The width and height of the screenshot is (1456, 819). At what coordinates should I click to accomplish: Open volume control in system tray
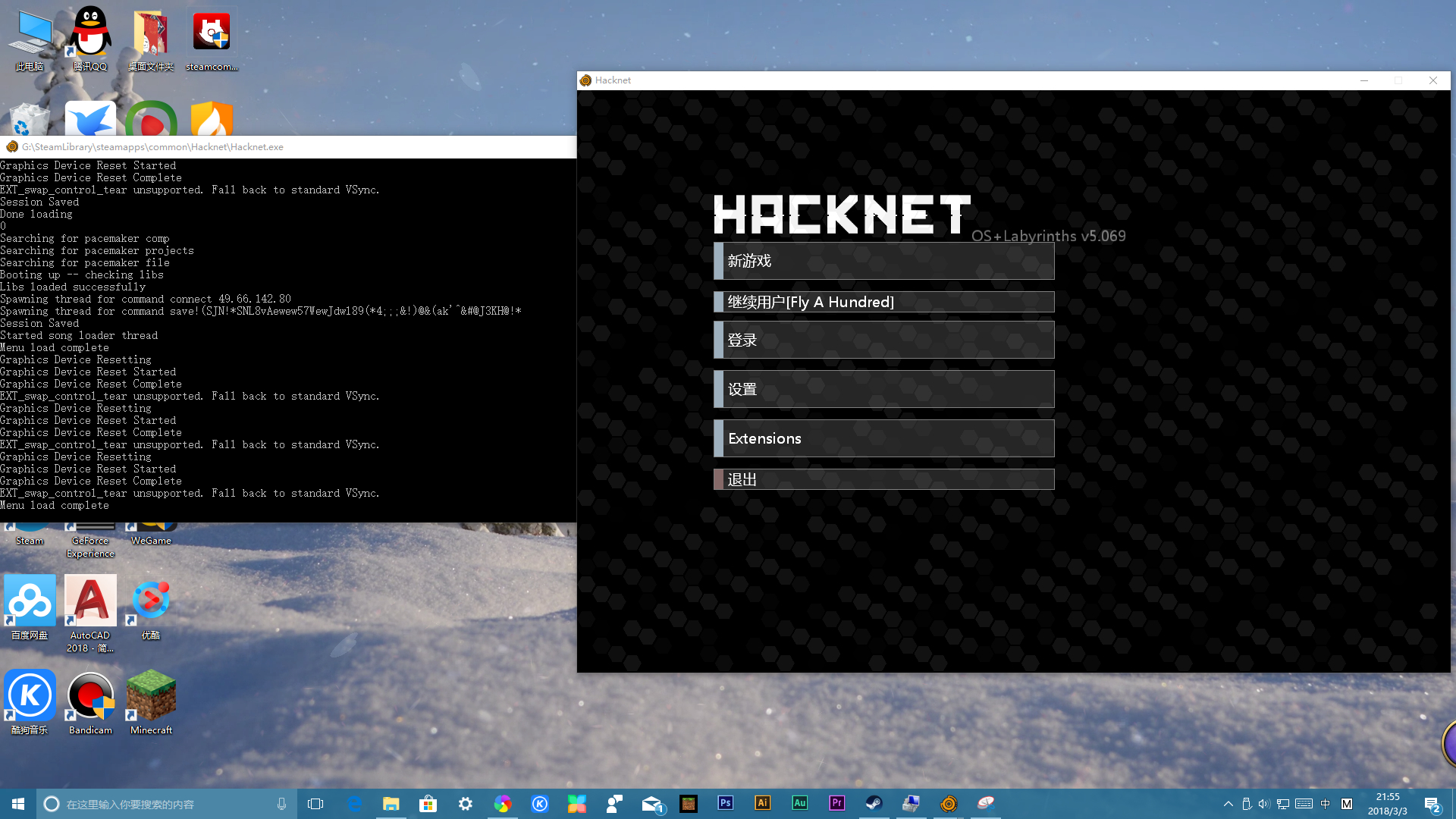[1263, 804]
